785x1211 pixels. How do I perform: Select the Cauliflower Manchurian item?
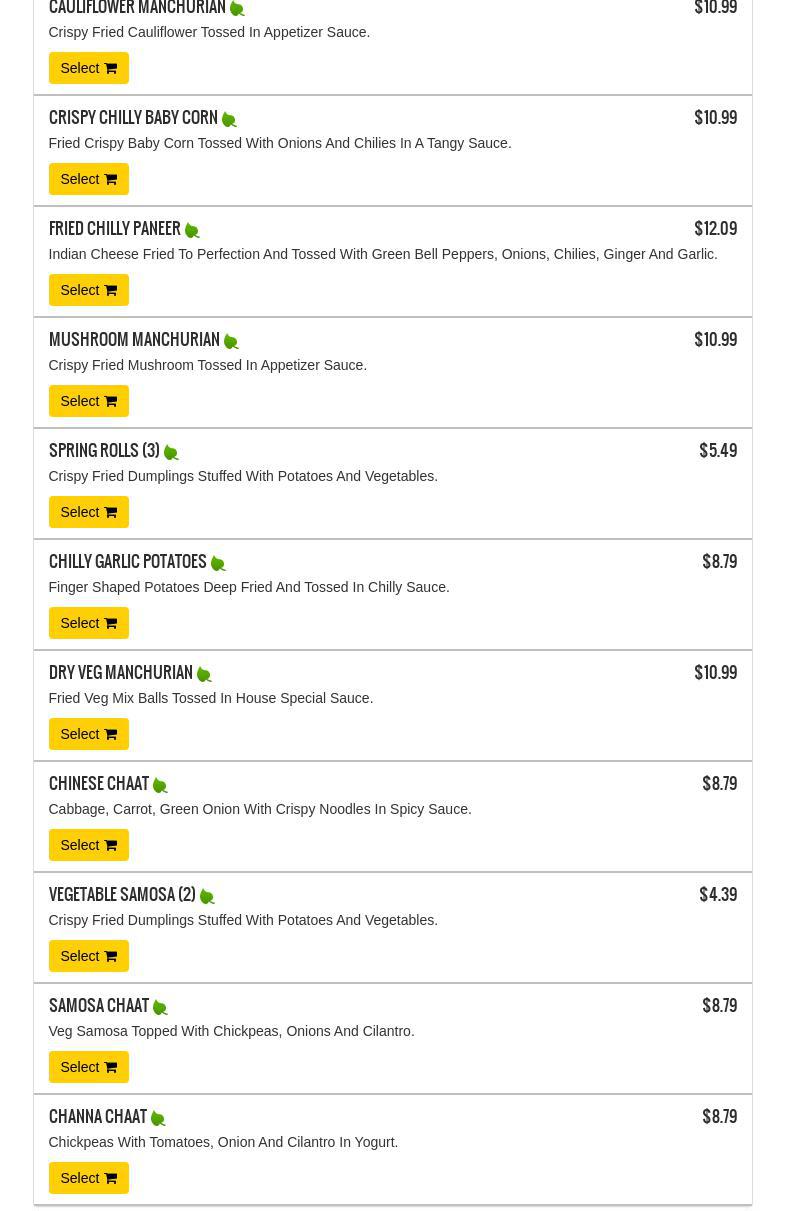tap(88, 68)
